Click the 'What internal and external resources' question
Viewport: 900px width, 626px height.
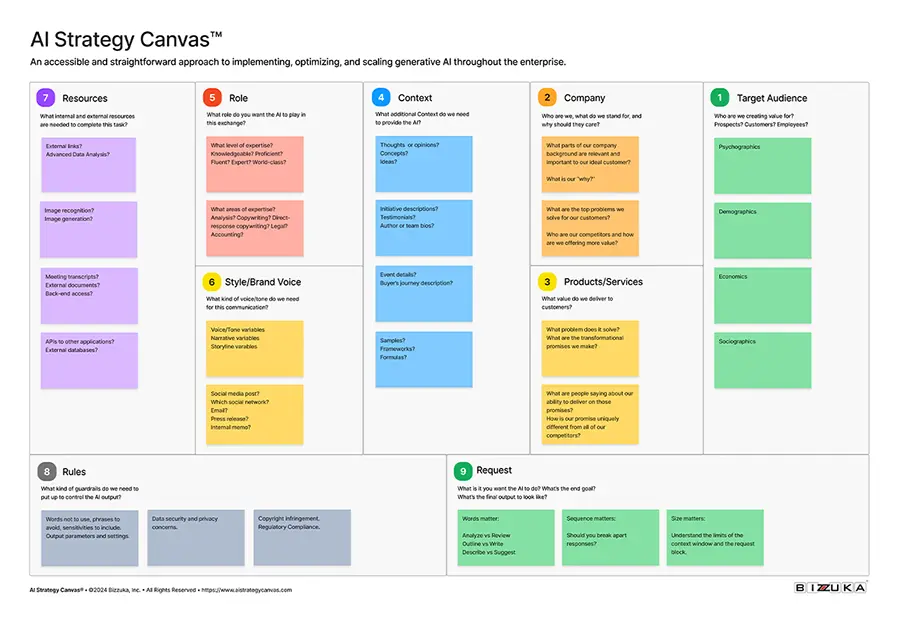87,120
